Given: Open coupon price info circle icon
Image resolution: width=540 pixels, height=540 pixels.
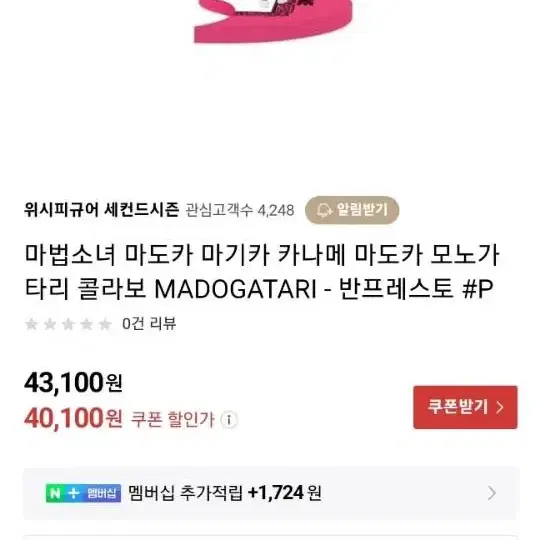Looking at the screenshot, I should (x=229, y=420).
